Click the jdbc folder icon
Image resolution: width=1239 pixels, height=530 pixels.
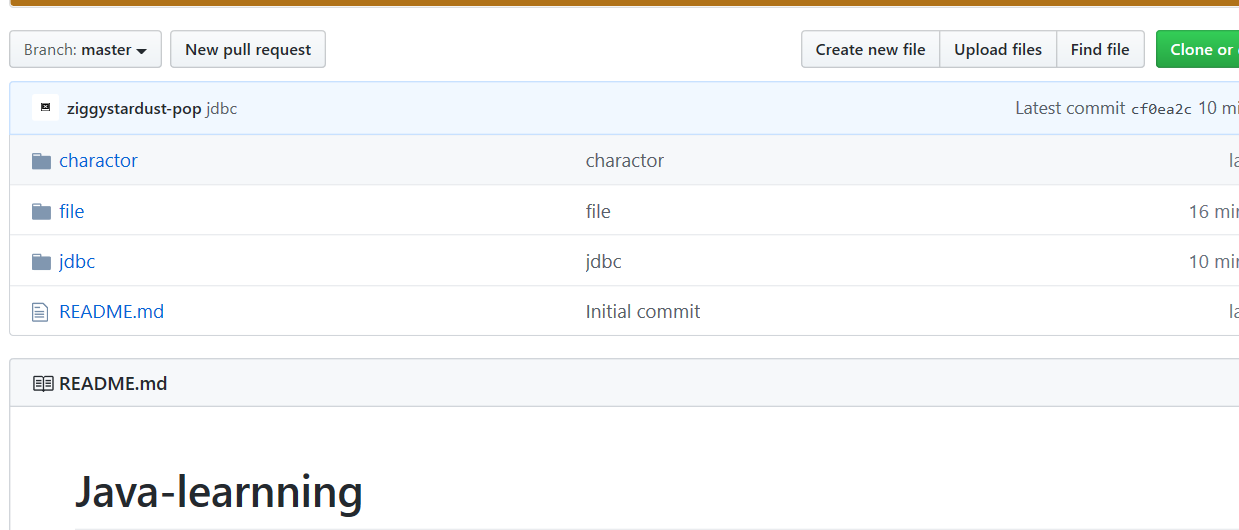(x=41, y=262)
